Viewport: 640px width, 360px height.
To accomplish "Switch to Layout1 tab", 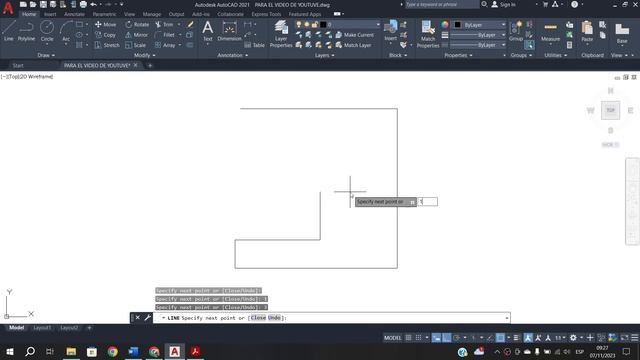I will tap(42, 328).
